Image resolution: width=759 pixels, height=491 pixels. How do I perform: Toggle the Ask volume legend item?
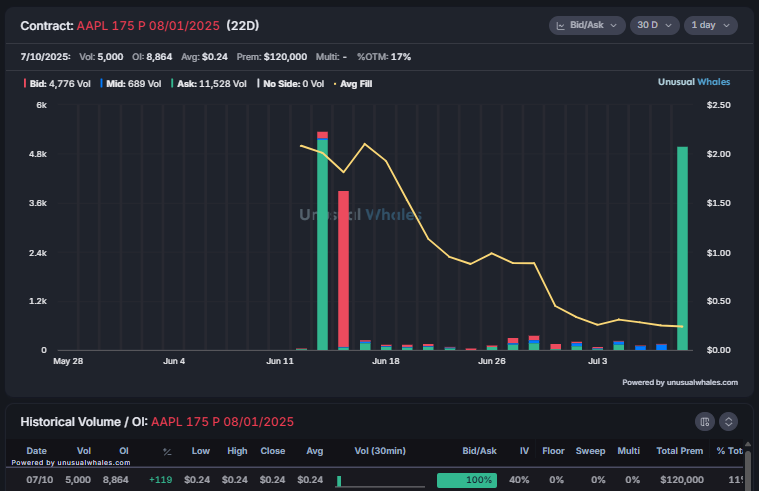pos(209,84)
